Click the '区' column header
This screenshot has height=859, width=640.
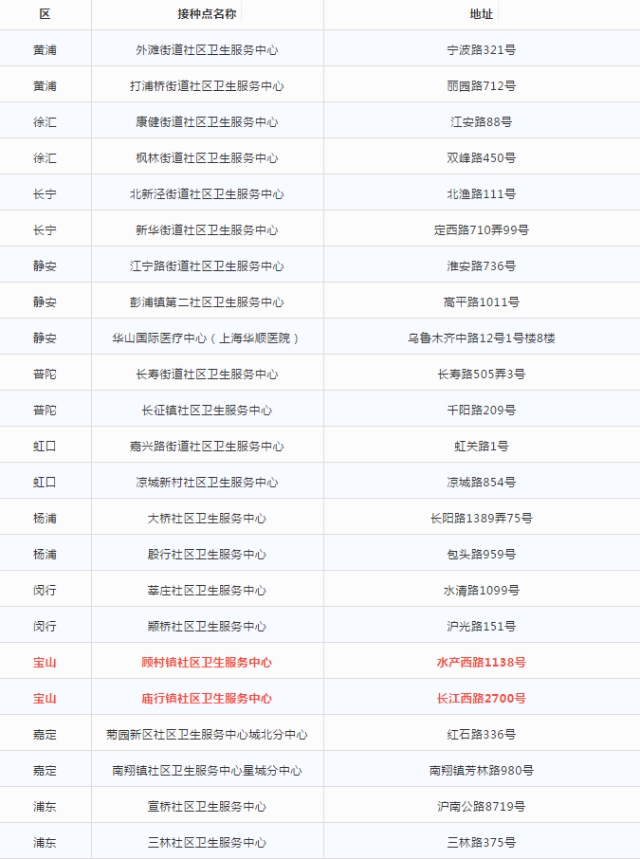(x=45, y=14)
